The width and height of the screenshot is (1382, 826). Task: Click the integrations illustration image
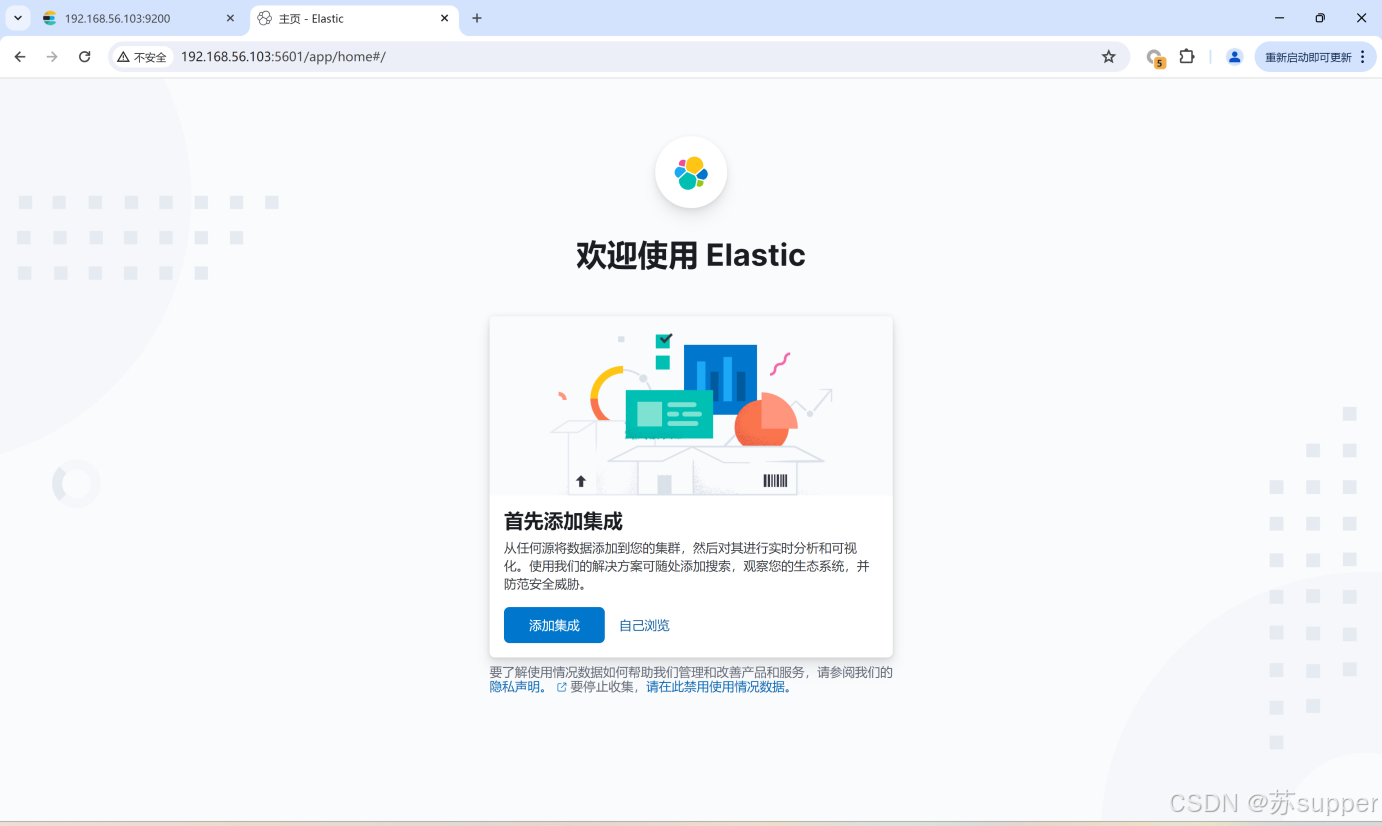[x=691, y=406]
